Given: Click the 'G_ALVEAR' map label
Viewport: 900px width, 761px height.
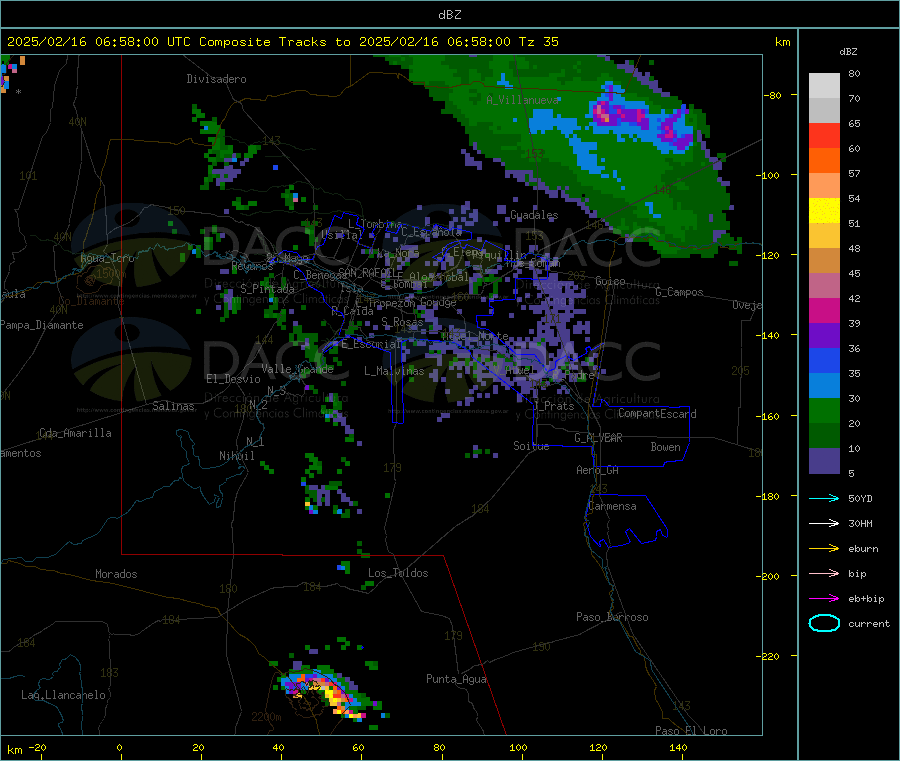Looking at the screenshot, I should [x=598, y=438].
